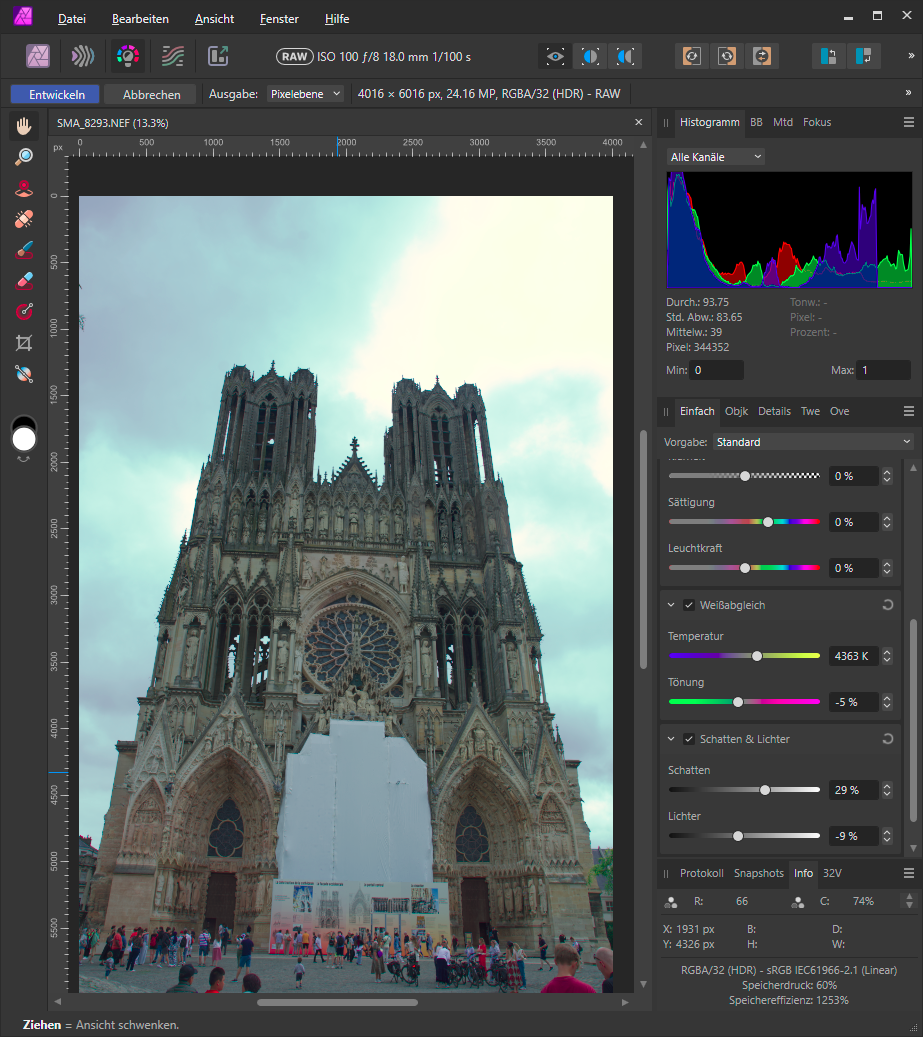Enable mirrored split view mode
The image size is (923, 1037).
click(625, 56)
